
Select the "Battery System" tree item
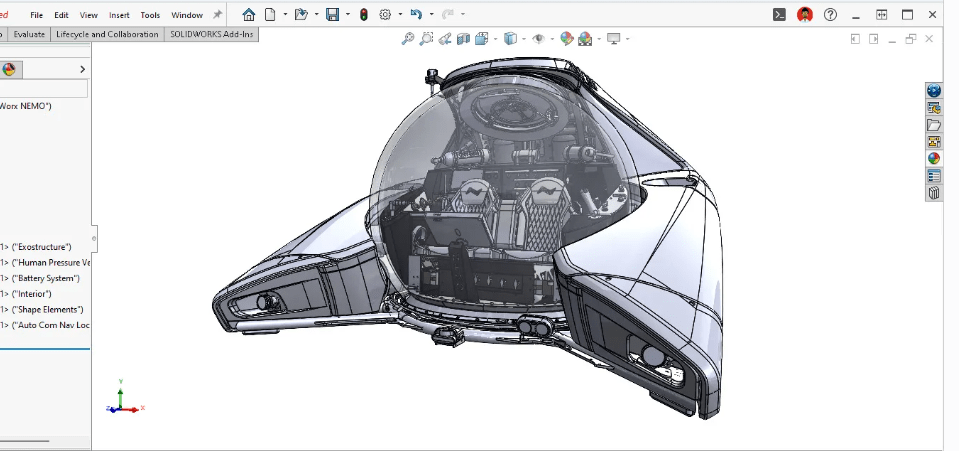coord(40,278)
